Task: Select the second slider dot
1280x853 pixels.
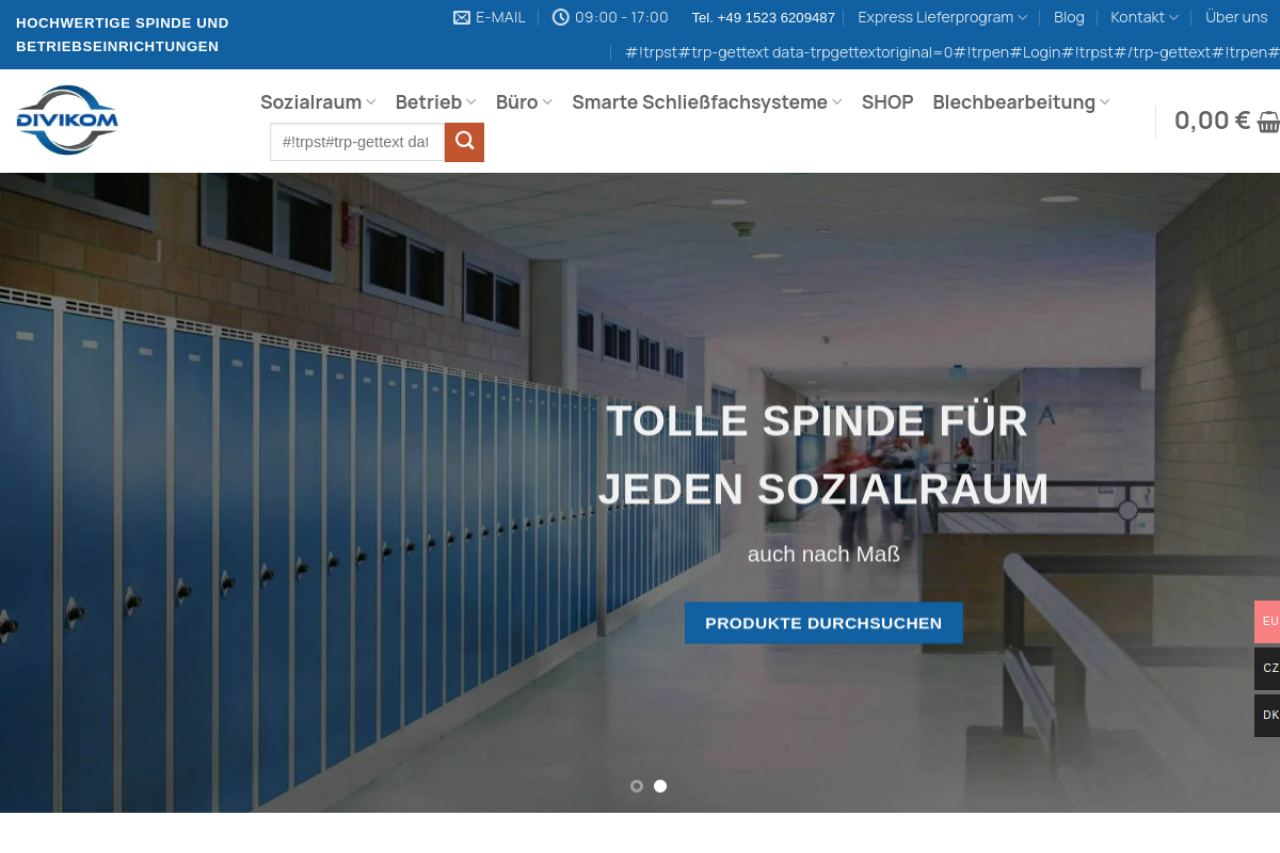Action: tap(661, 786)
